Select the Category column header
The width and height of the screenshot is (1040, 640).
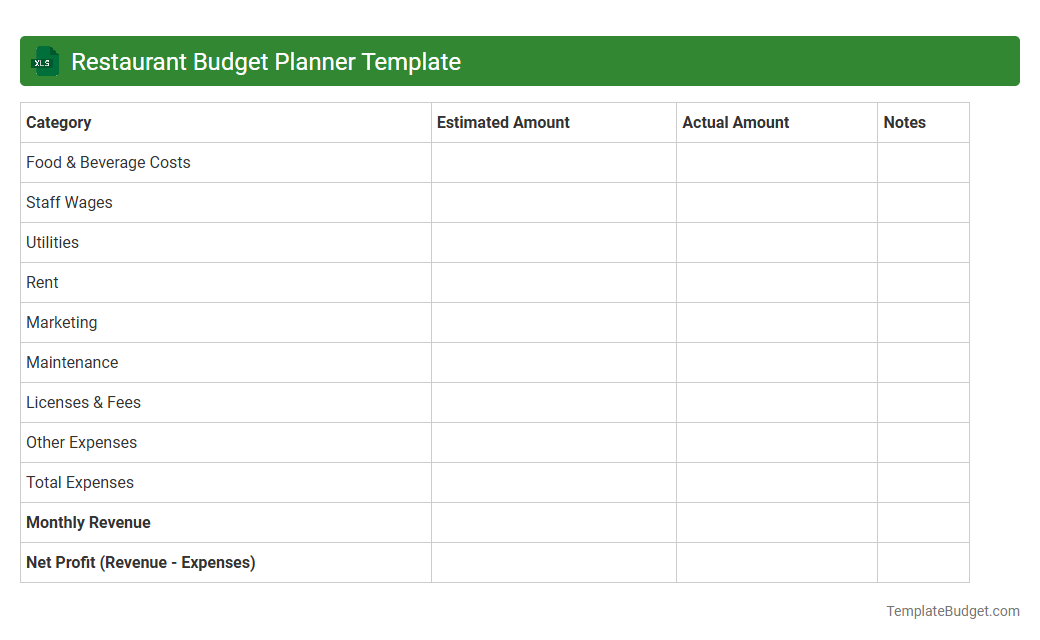58,122
